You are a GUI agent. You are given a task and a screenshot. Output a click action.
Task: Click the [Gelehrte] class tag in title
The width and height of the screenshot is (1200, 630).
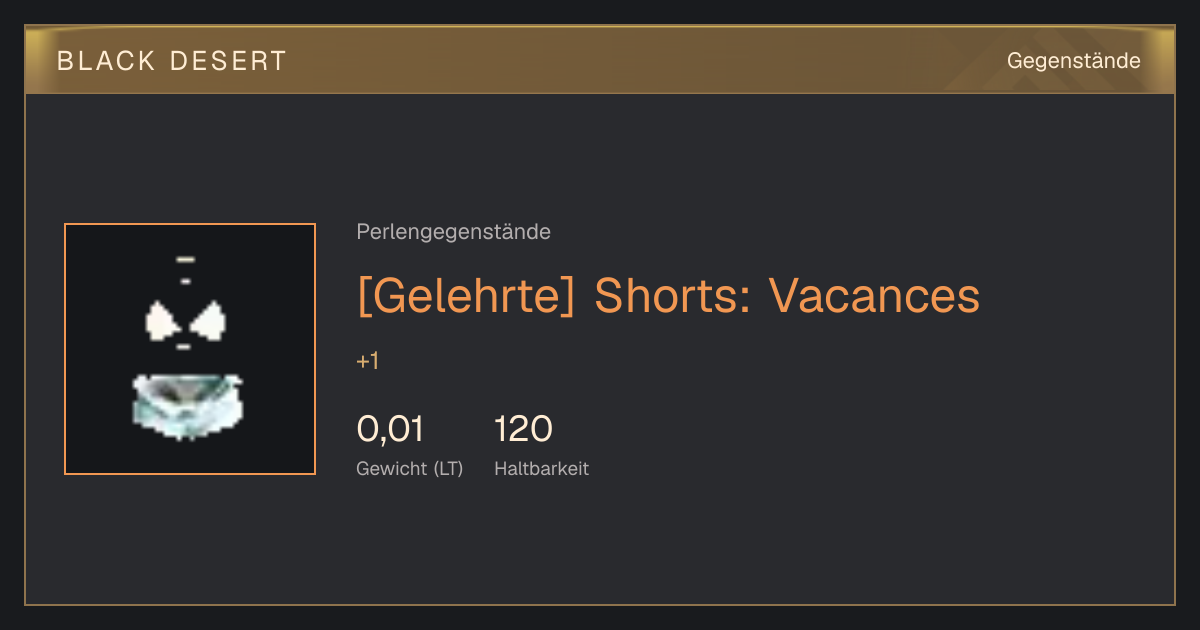click(466, 295)
